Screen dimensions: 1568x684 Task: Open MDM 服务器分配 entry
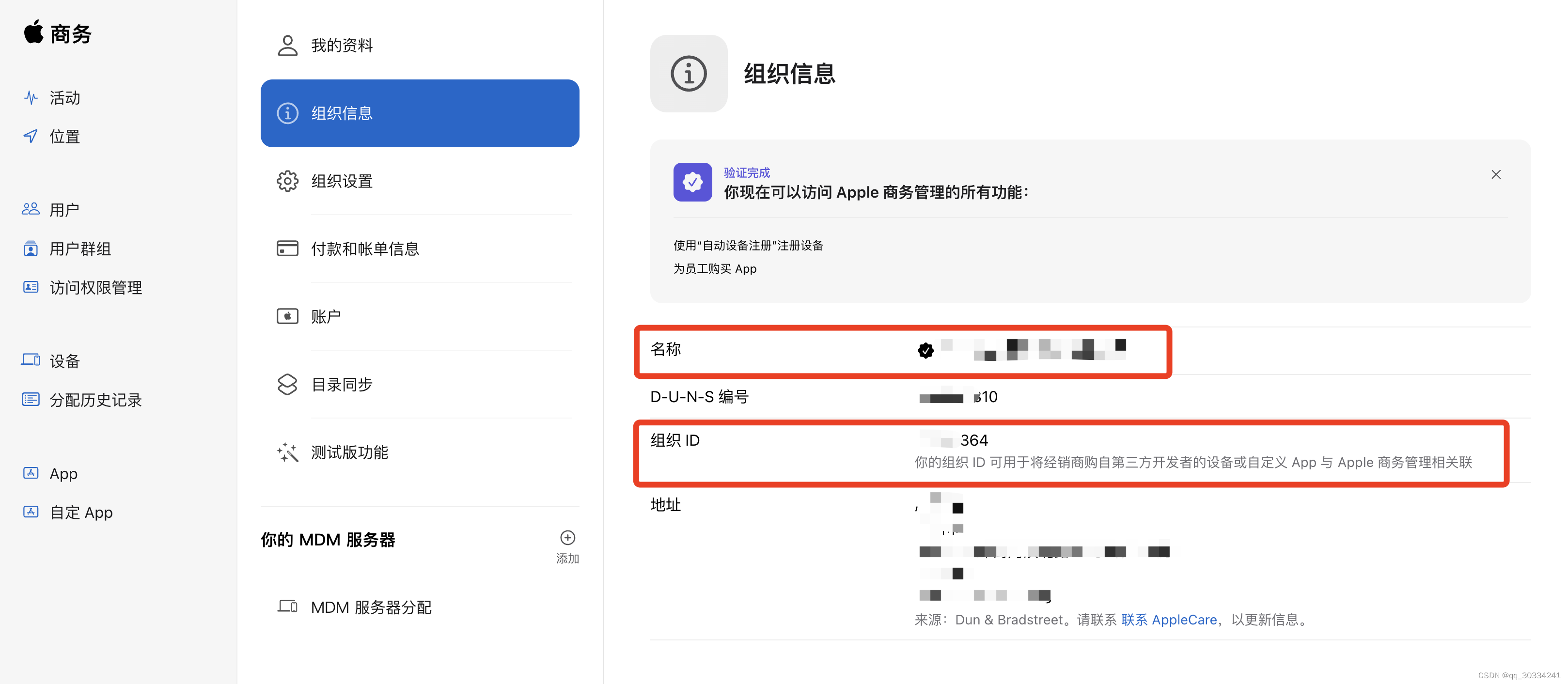(371, 606)
